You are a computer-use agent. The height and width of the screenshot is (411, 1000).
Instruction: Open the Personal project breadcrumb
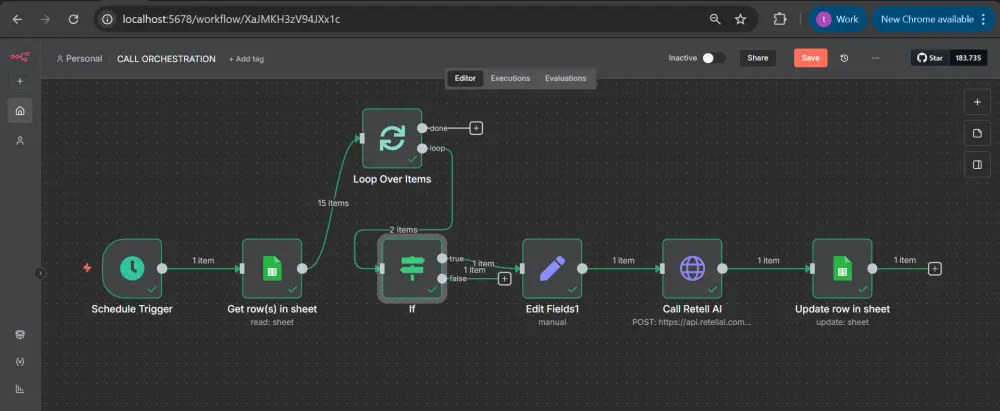(79, 59)
